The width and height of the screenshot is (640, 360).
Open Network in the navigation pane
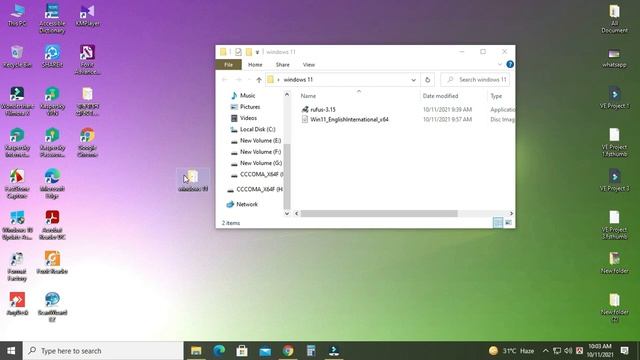247,204
